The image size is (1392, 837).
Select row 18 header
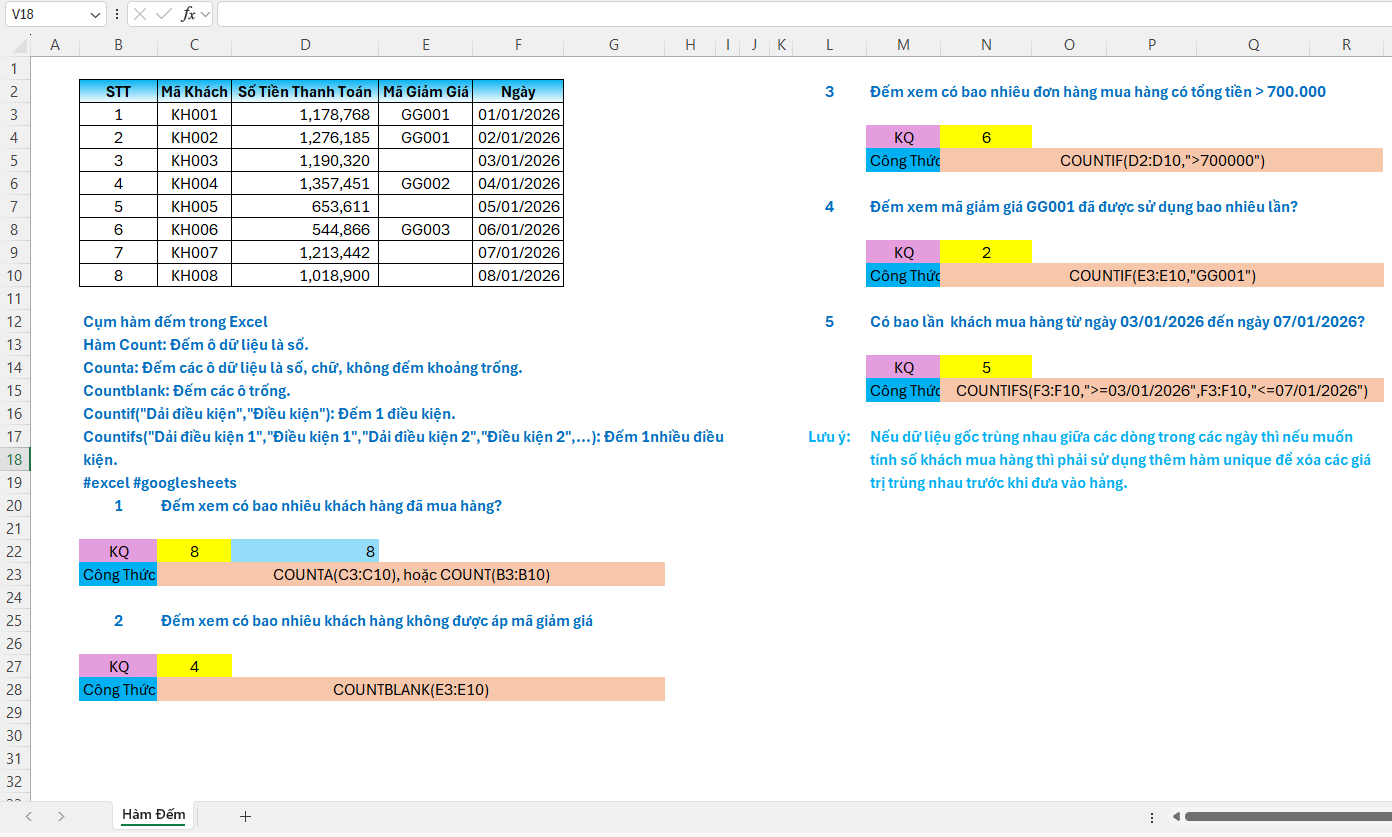14,459
